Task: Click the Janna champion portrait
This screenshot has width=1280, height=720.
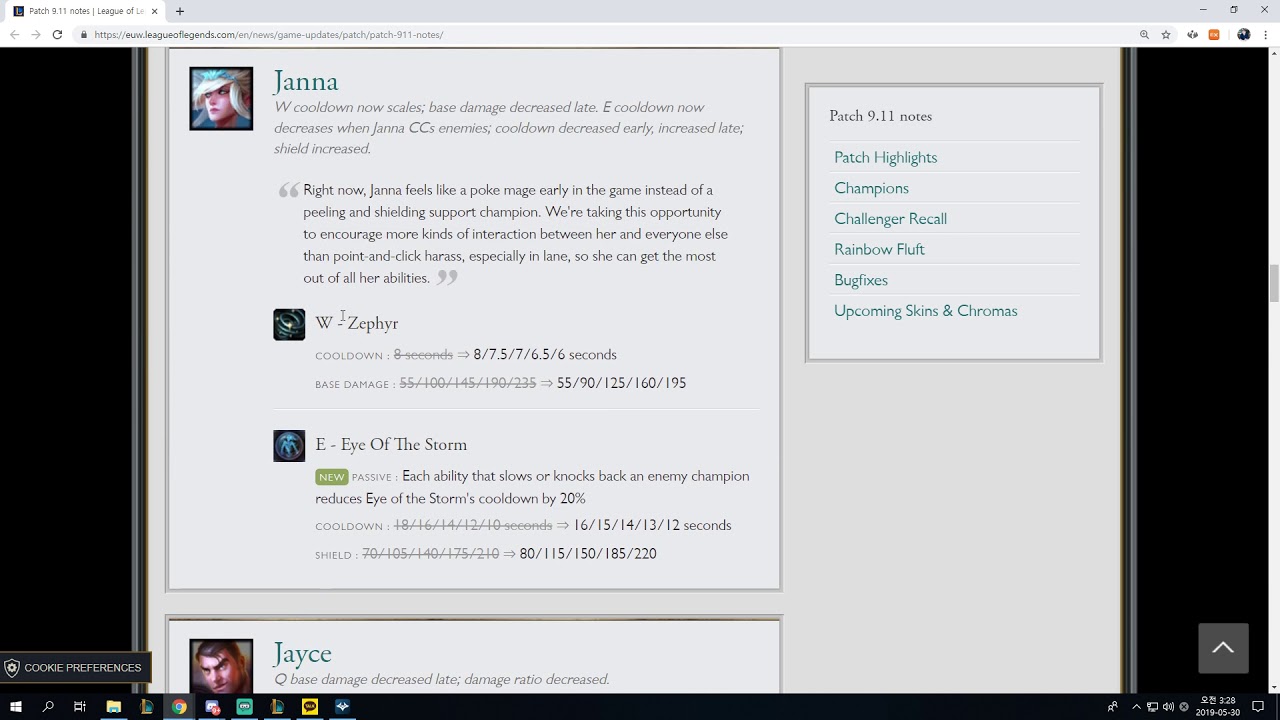Action: (x=221, y=99)
